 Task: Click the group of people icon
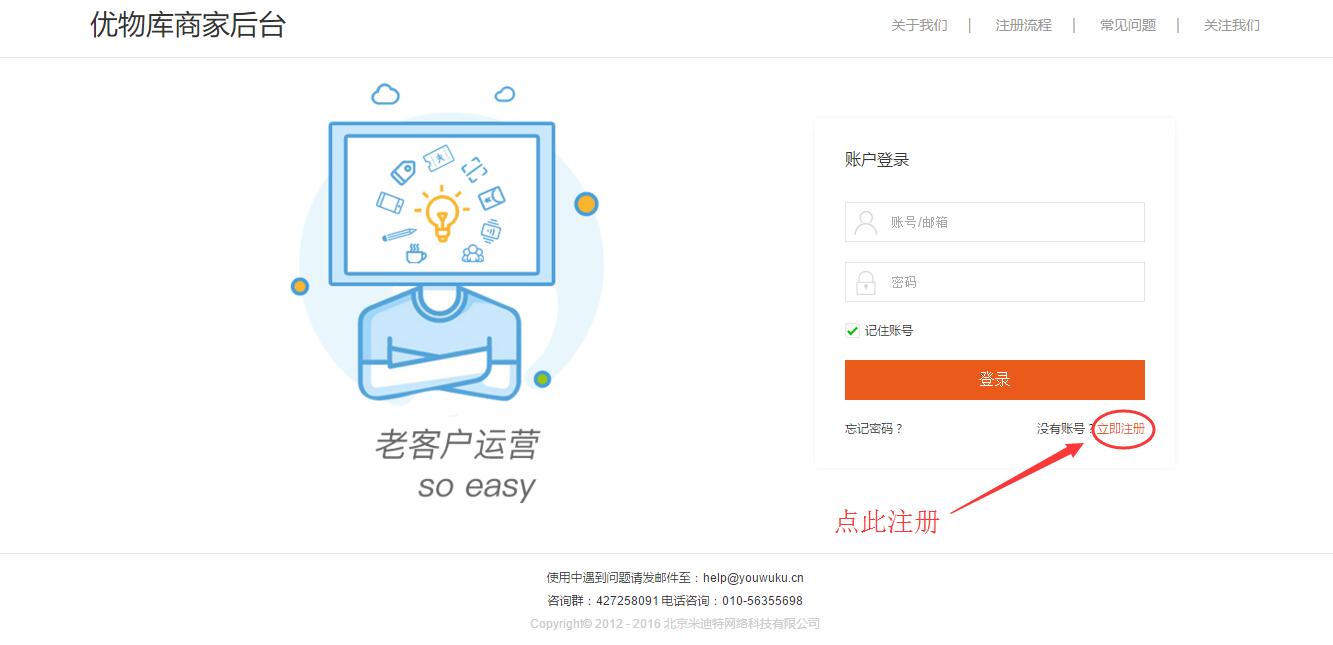(473, 254)
